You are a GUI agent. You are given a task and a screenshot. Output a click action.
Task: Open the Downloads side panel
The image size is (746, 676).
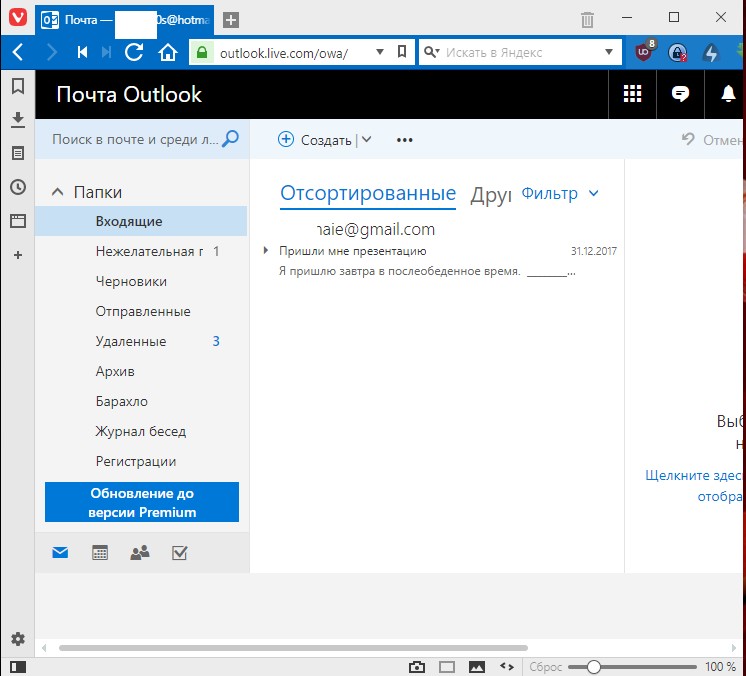pyautogui.click(x=18, y=120)
